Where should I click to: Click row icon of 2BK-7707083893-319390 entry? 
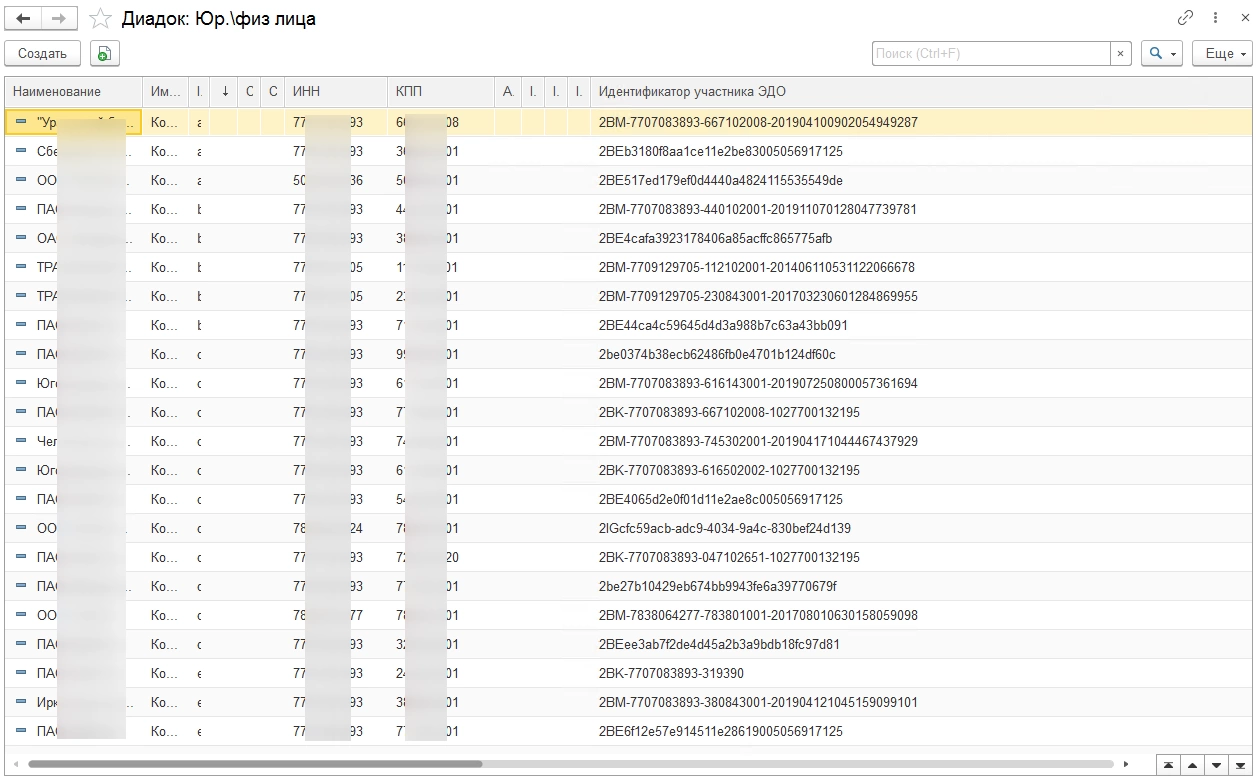[x=21, y=674]
